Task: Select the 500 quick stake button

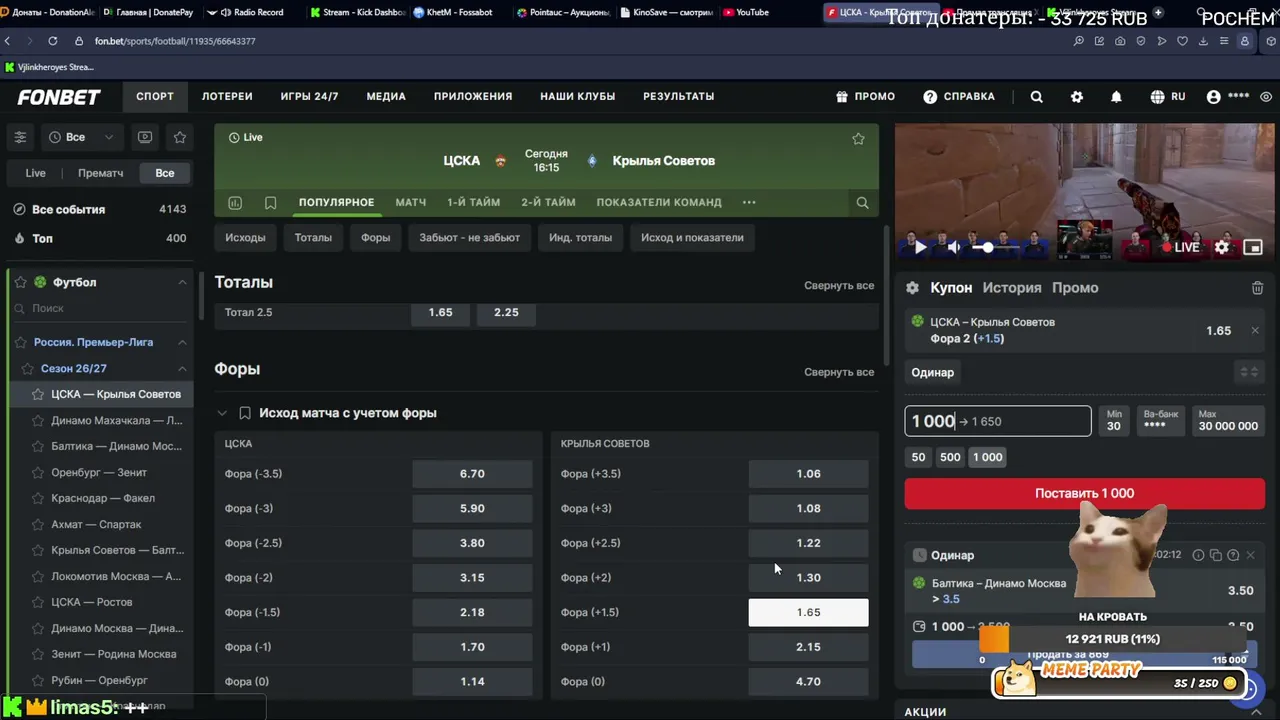Action: pos(950,457)
